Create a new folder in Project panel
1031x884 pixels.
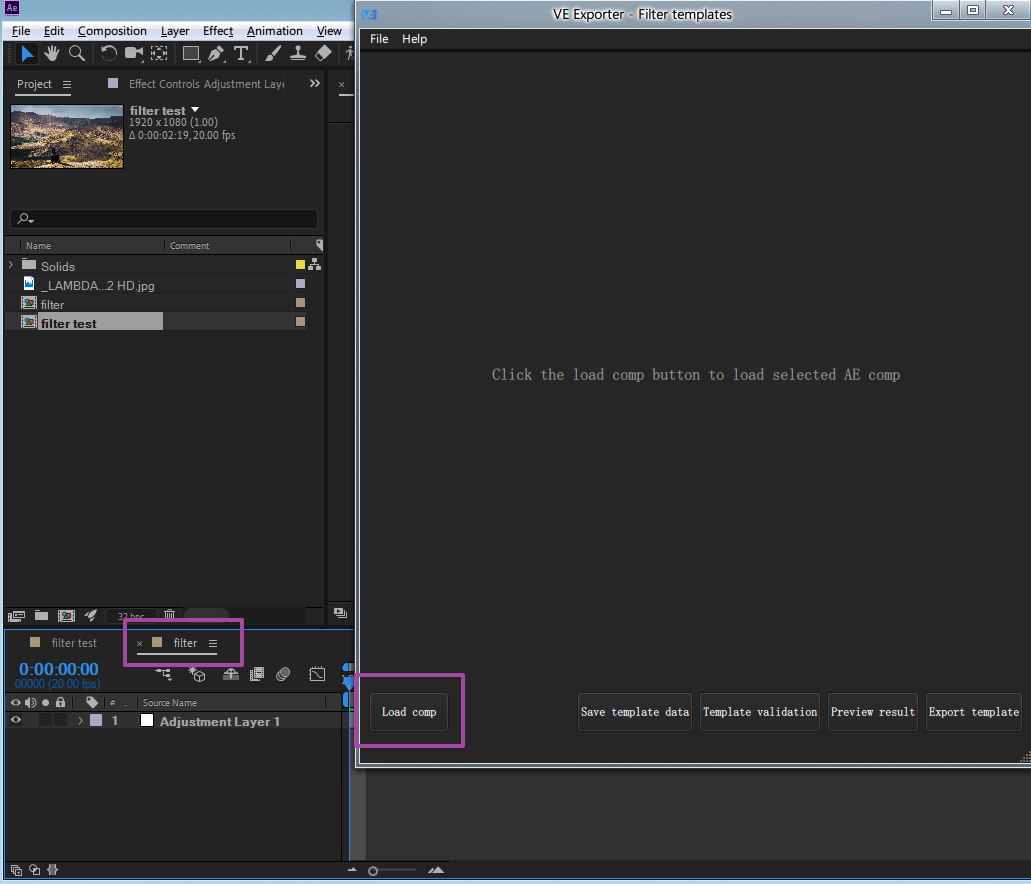[41, 616]
